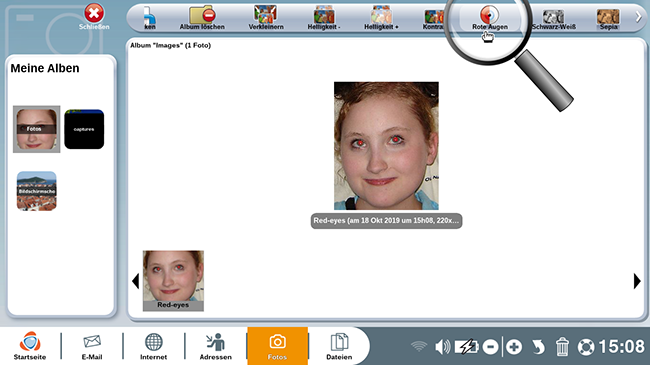The image size is (650, 365).
Task: Decrease brightness with Helligkeit -
Action: 324,18
